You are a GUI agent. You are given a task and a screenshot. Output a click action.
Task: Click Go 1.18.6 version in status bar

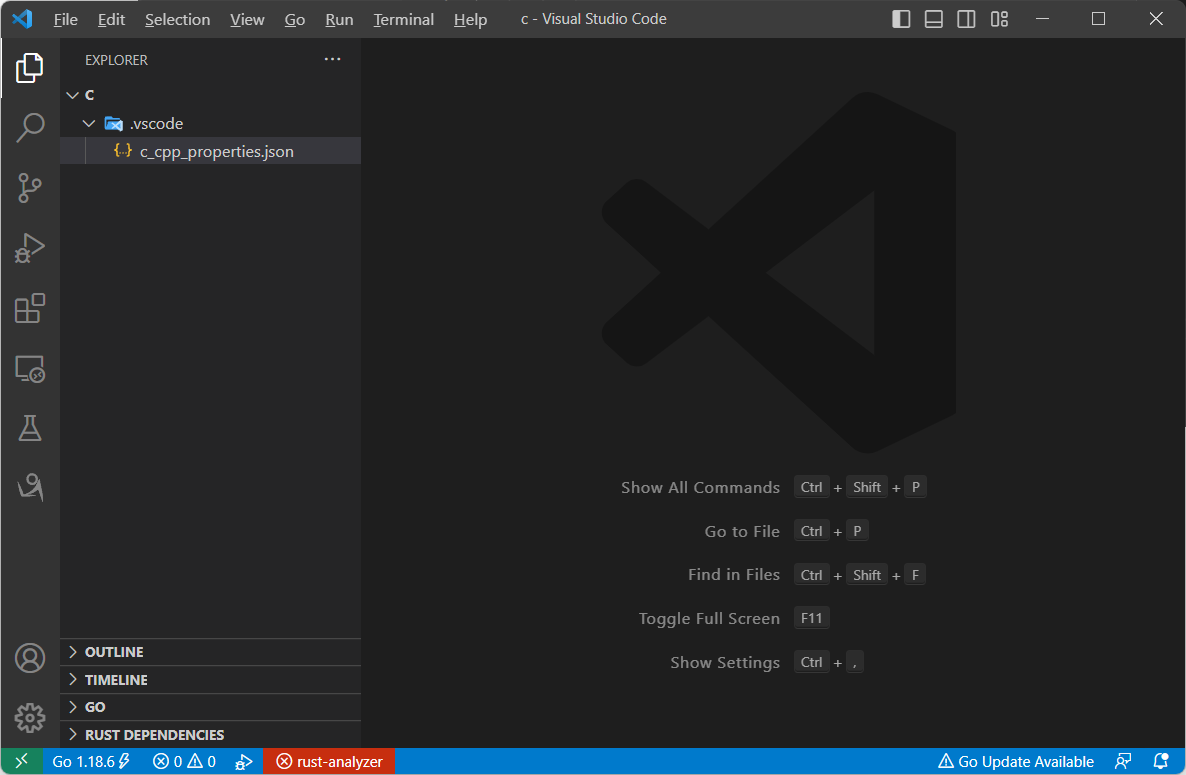coord(91,761)
